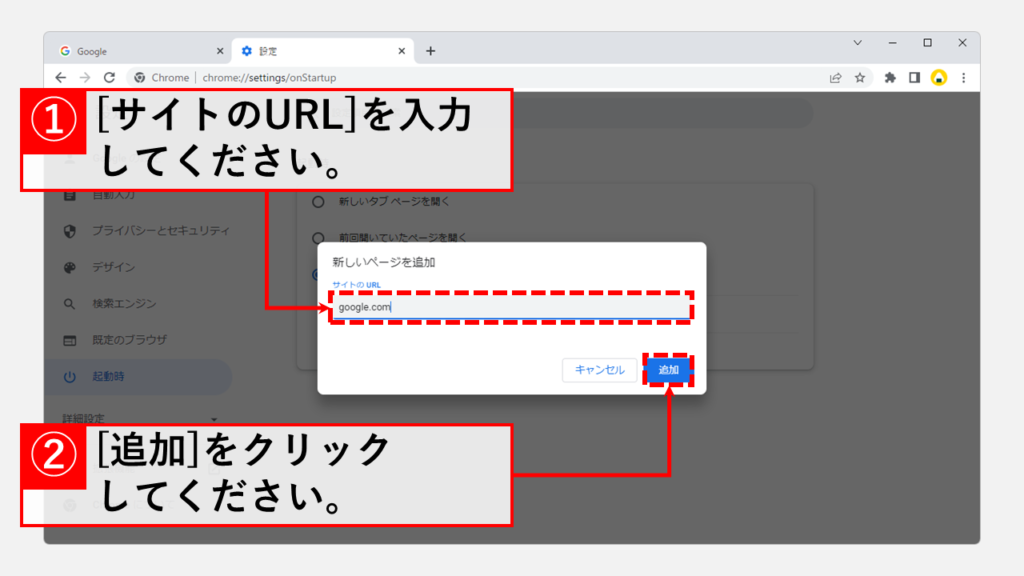
Task: Click the サイトの URL input field
Action: pyautogui.click(x=511, y=308)
